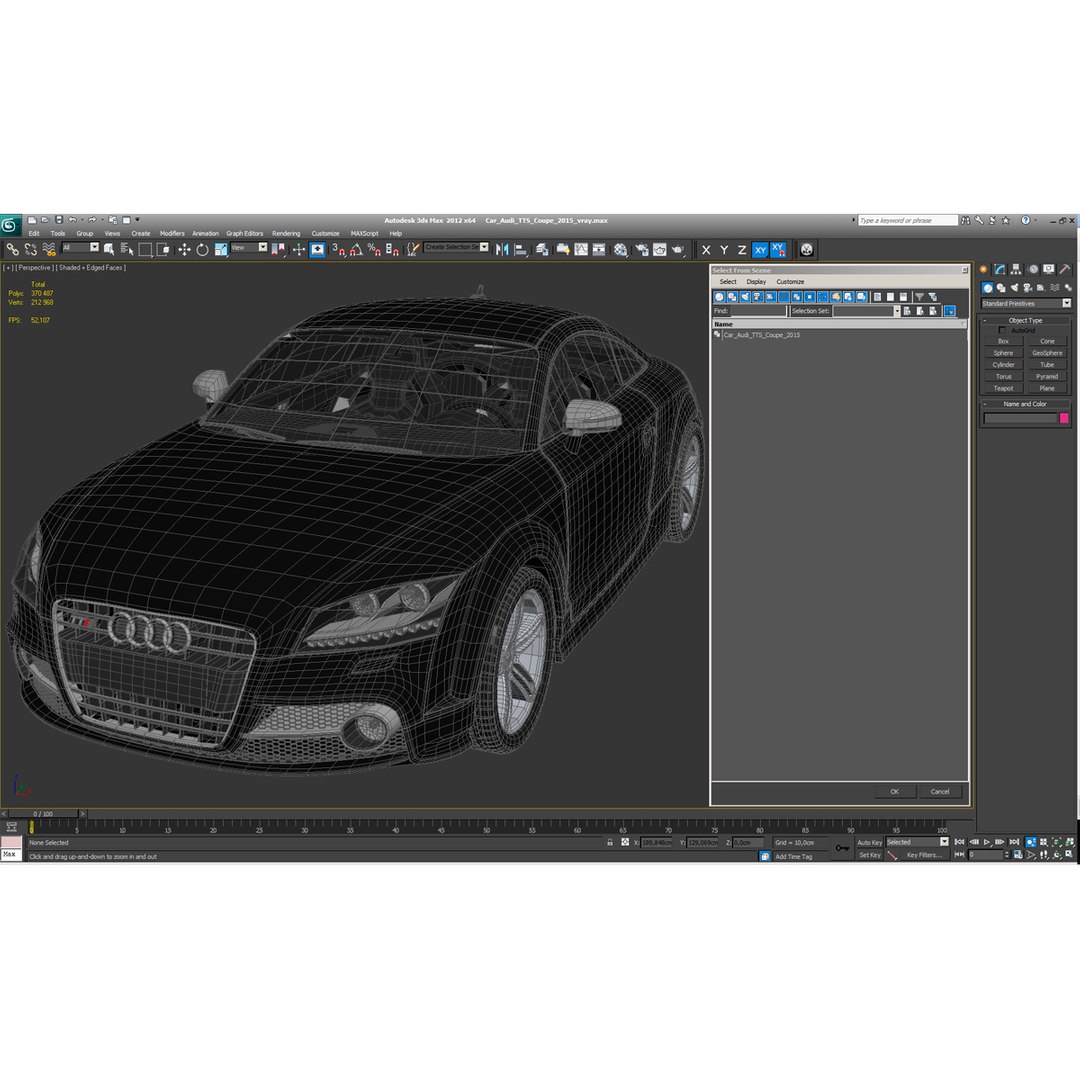
Task: Open the Standard Primitives dropdown
Action: pos(1026,304)
